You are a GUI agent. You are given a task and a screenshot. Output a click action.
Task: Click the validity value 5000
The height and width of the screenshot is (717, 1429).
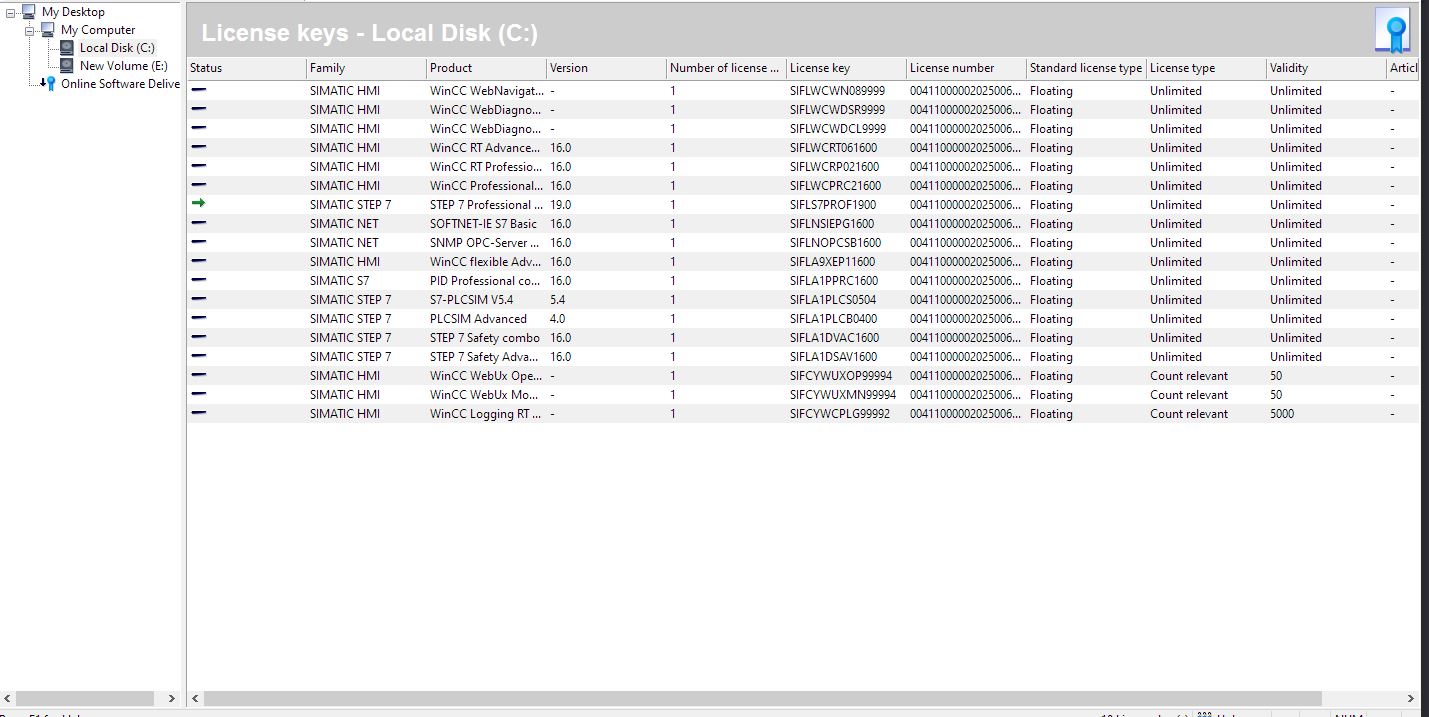tap(1282, 414)
